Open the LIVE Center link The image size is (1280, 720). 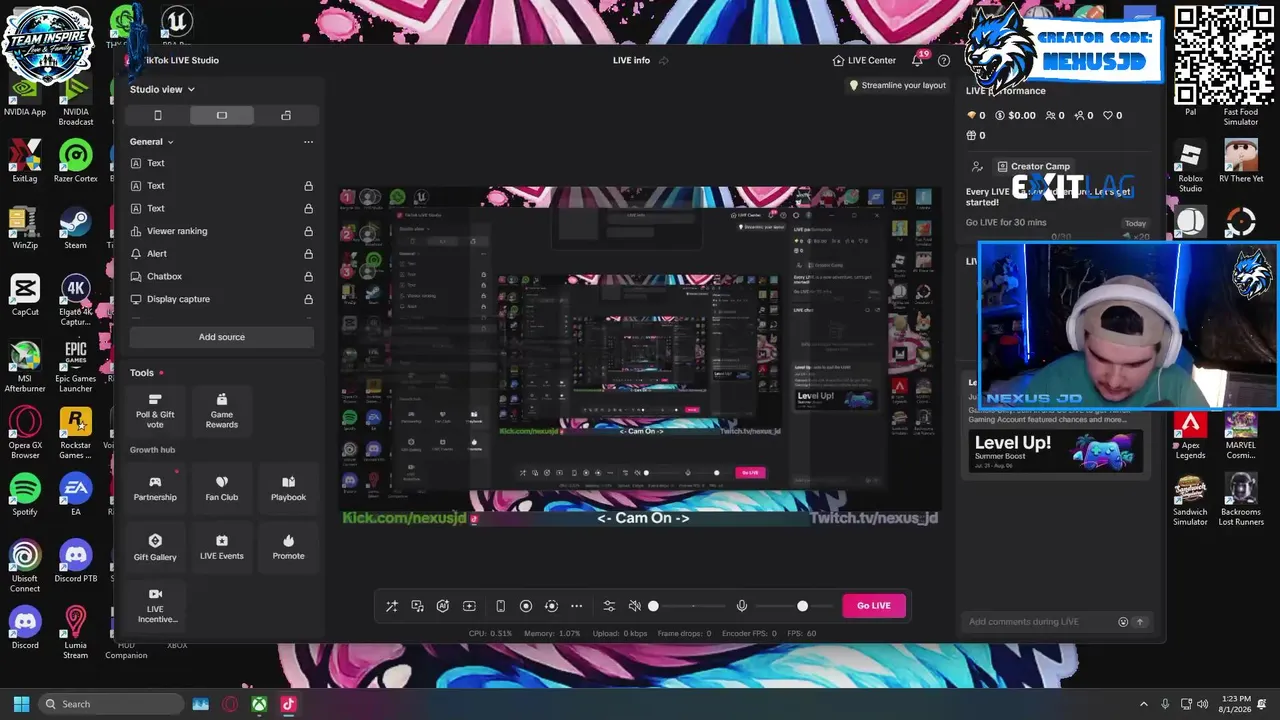pyautogui.click(x=864, y=60)
